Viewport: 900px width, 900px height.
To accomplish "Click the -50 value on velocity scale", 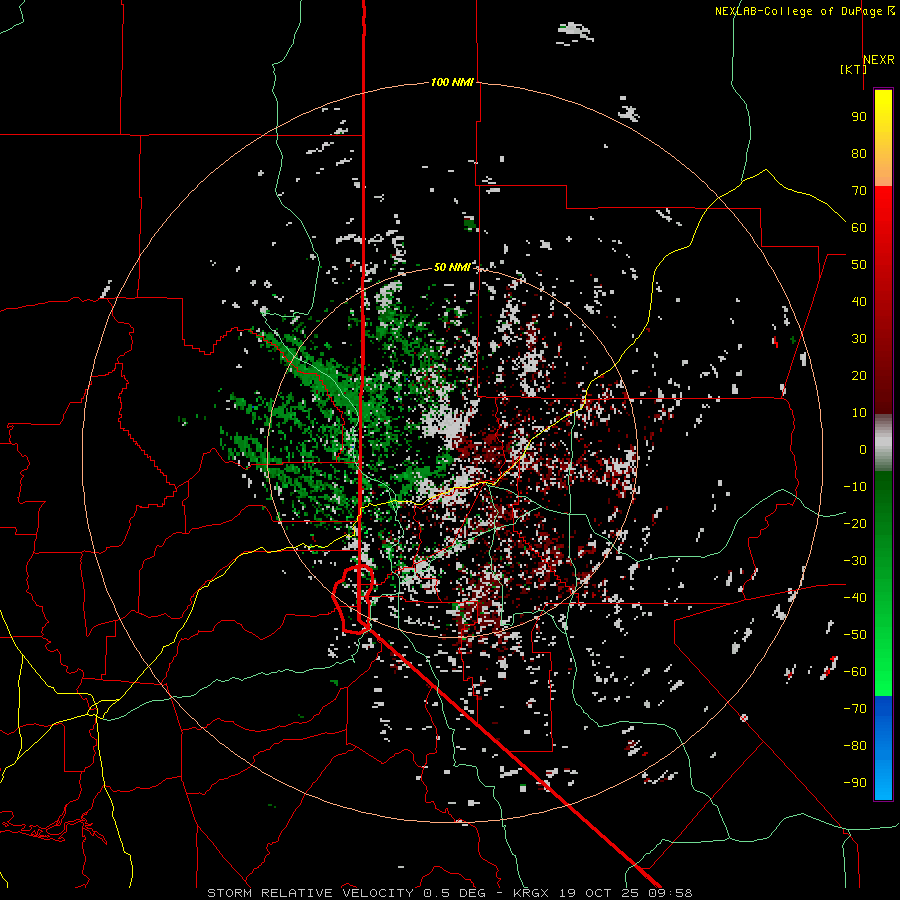I will click(855, 635).
